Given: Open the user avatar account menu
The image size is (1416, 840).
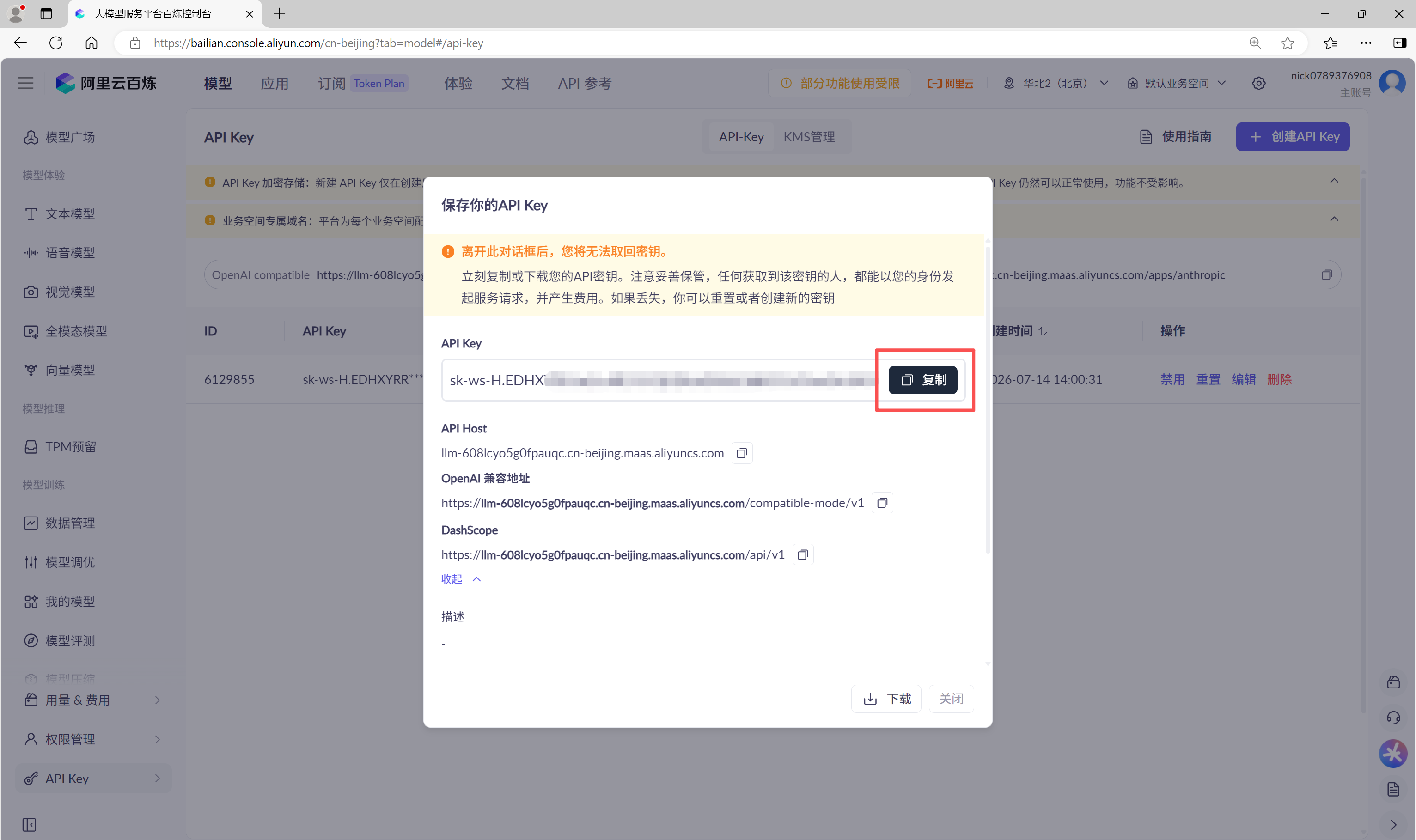Looking at the screenshot, I should [1392, 83].
